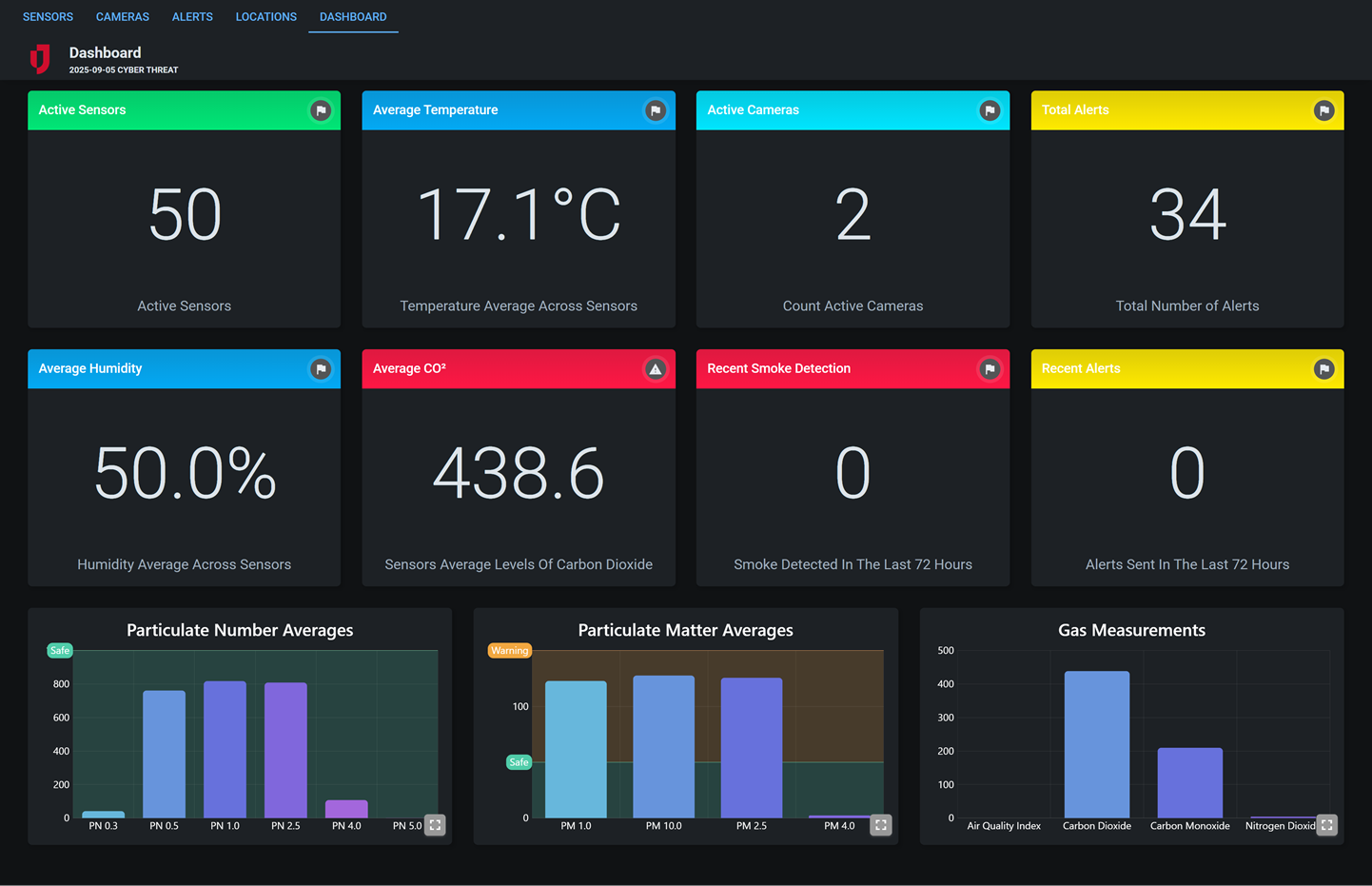1372x886 pixels.
Task: Select the PM 10.0 bar in Particulate Matter chart
Action: [664, 747]
